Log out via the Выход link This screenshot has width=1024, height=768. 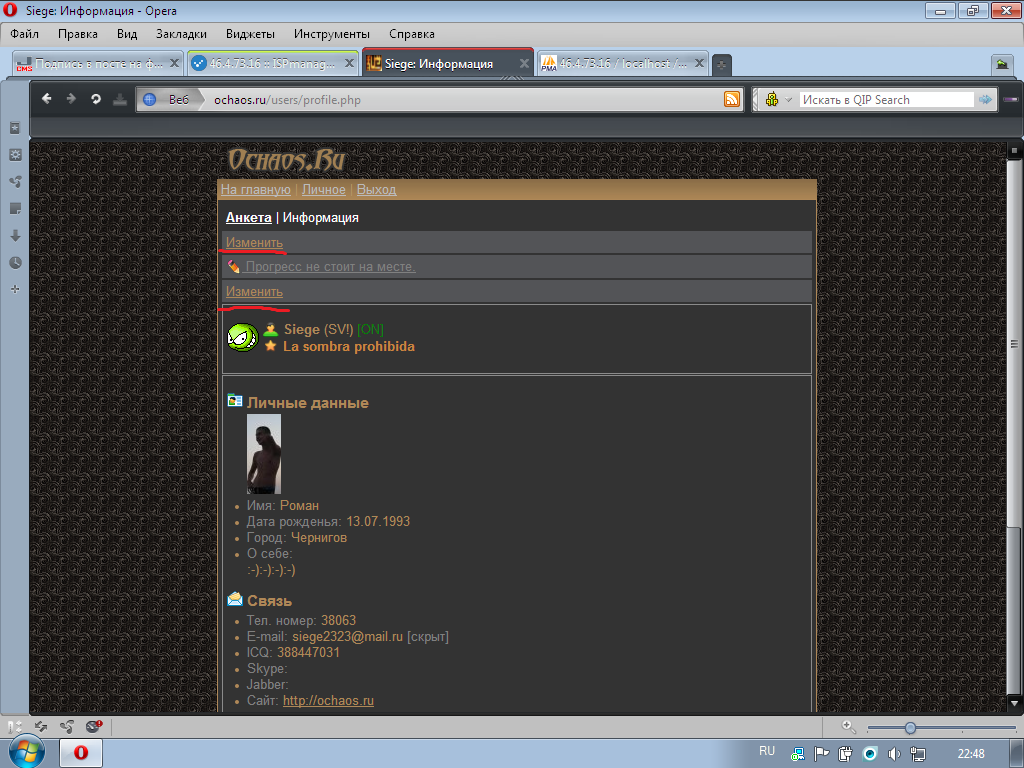376,189
